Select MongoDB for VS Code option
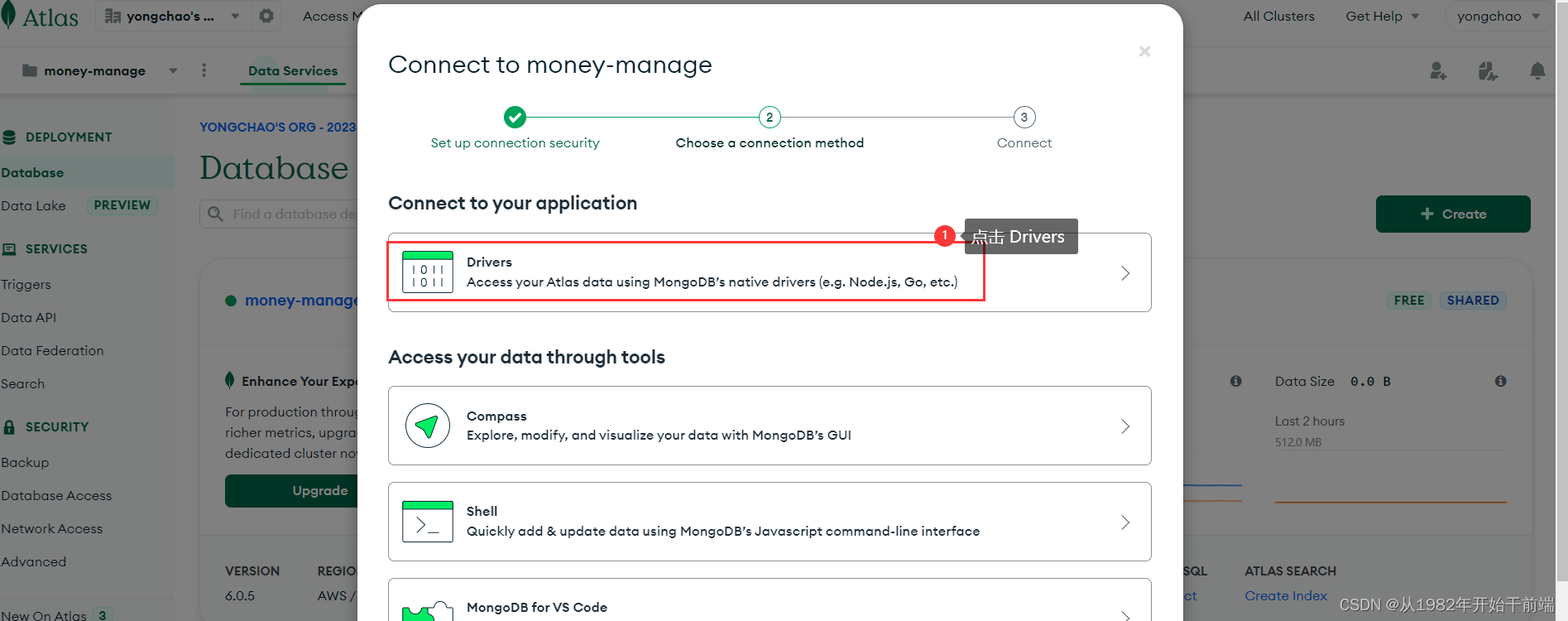 click(770, 600)
